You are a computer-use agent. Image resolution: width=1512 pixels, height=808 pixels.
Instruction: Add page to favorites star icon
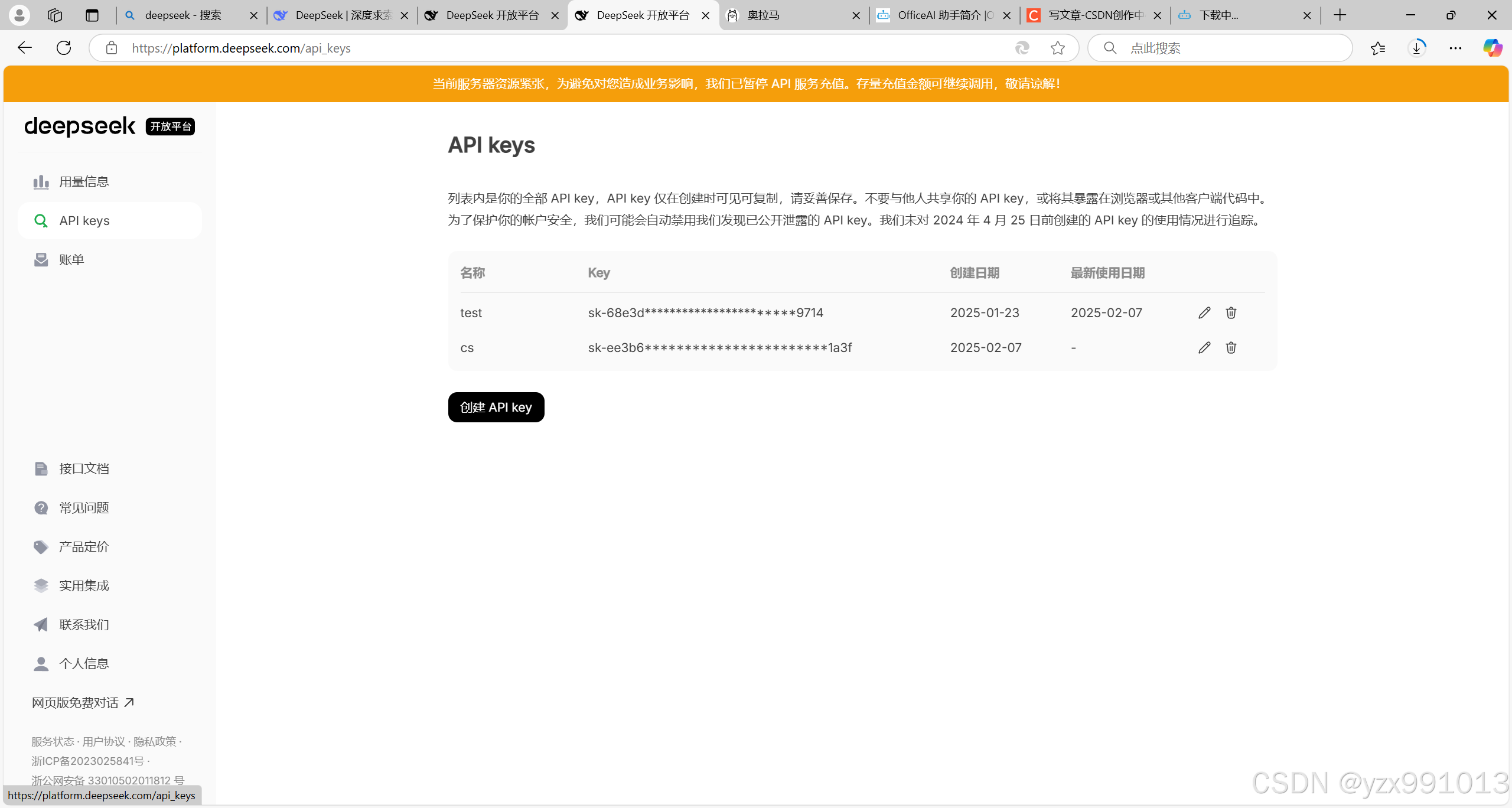tap(1058, 48)
